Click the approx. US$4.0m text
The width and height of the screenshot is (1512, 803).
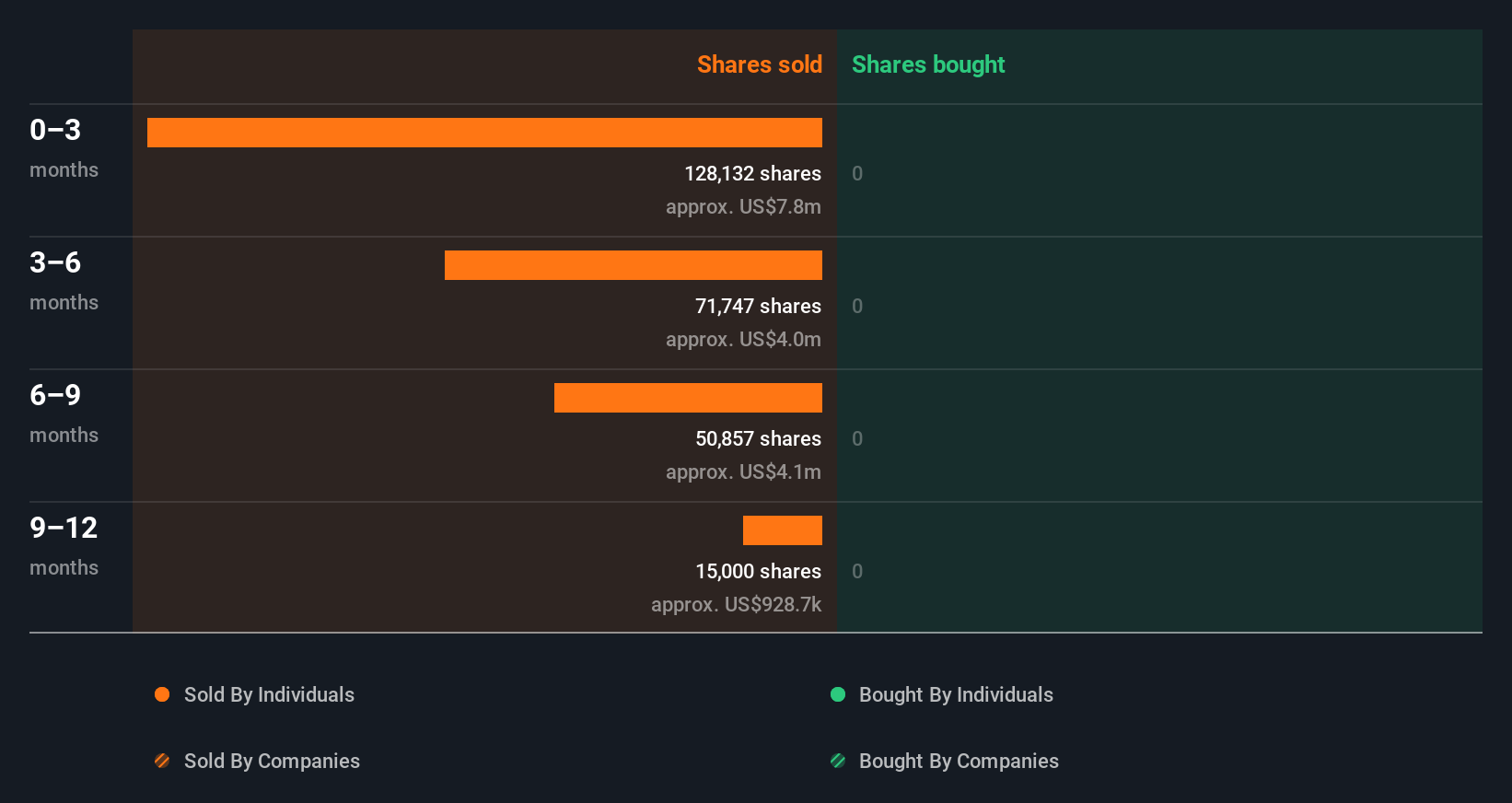743,339
